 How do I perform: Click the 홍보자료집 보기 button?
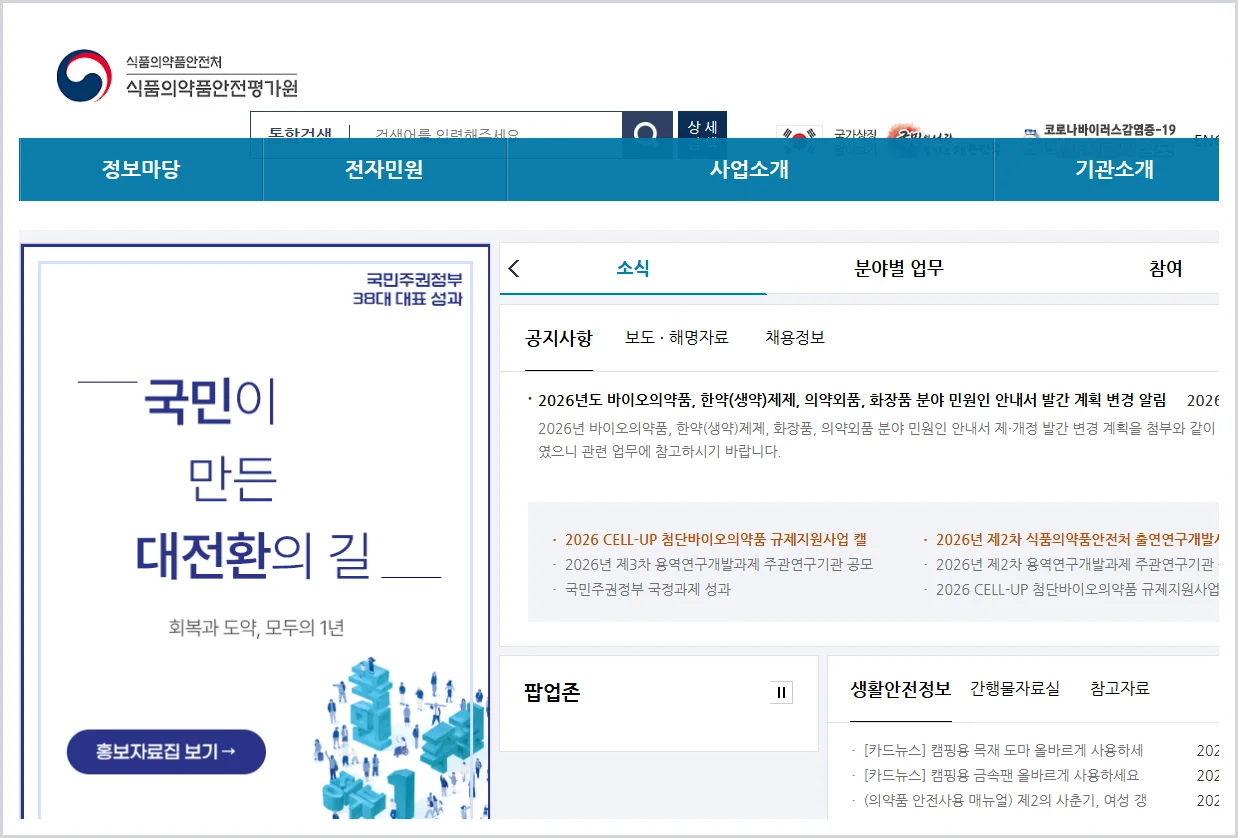click(166, 752)
